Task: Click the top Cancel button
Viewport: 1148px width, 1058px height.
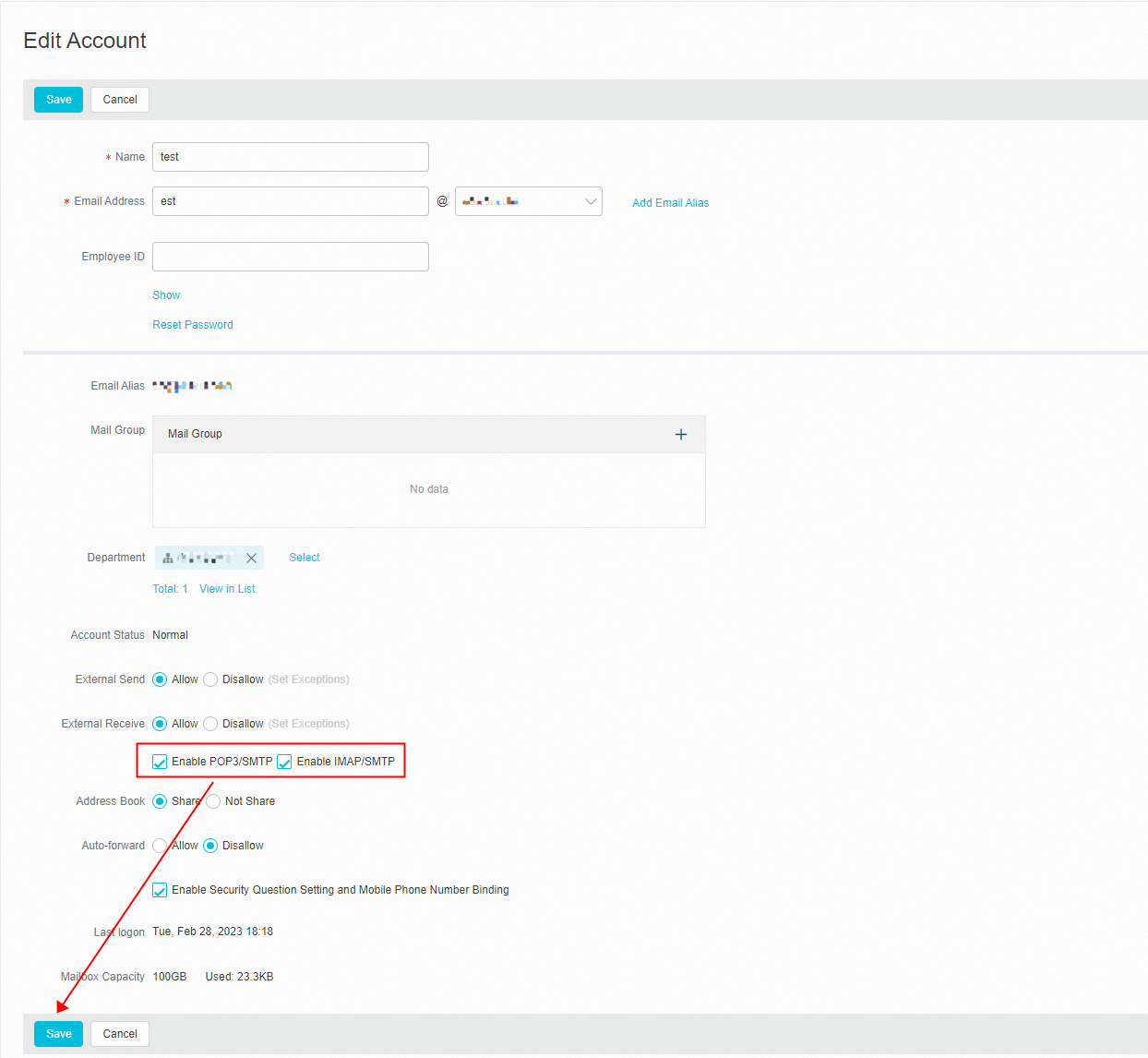Action: click(120, 100)
